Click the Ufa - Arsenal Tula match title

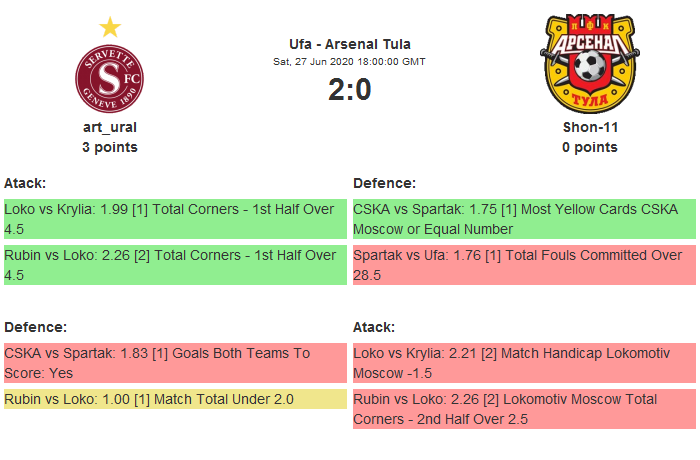349,44
